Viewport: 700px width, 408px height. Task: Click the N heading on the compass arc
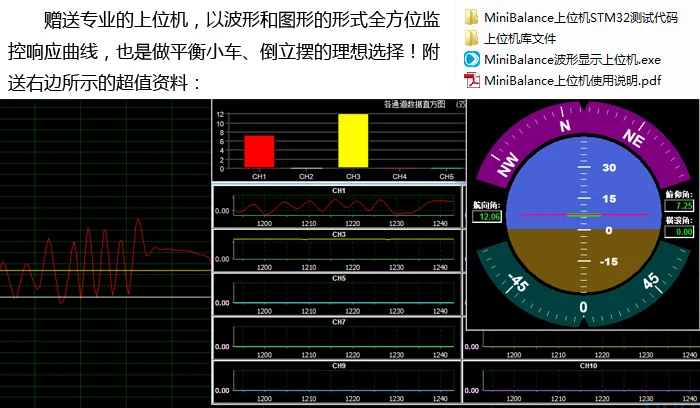[x=565, y=126]
